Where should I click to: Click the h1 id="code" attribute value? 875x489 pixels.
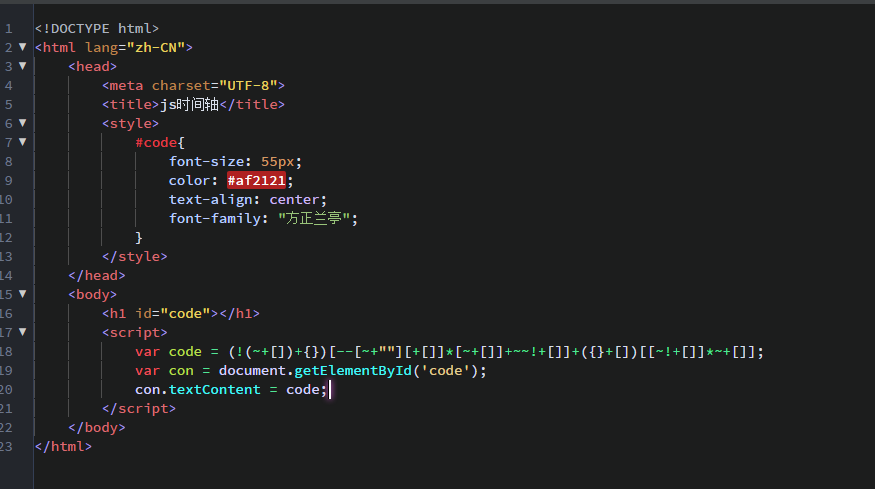pyautogui.click(x=185, y=313)
